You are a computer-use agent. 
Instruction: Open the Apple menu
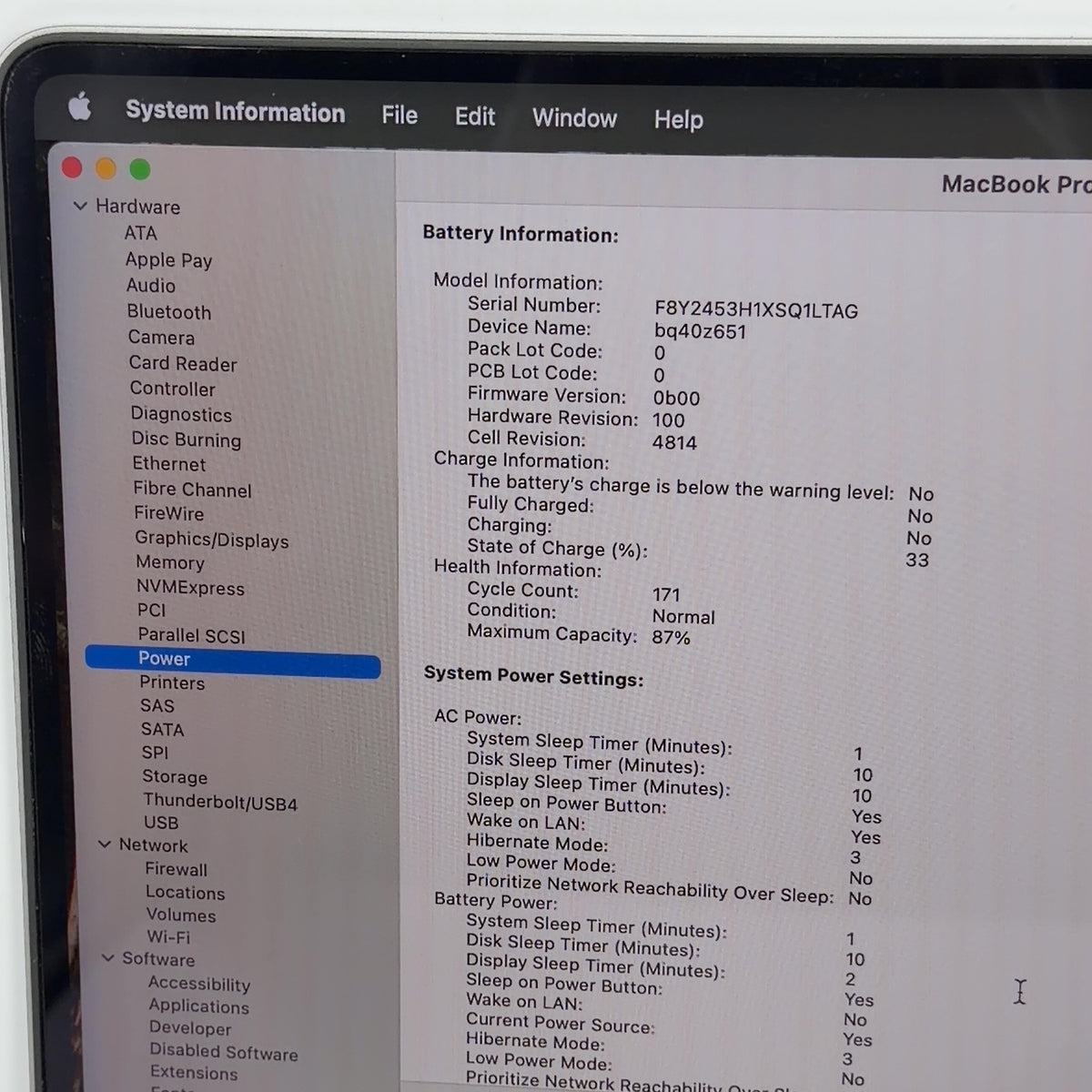(x=80, y=107)
